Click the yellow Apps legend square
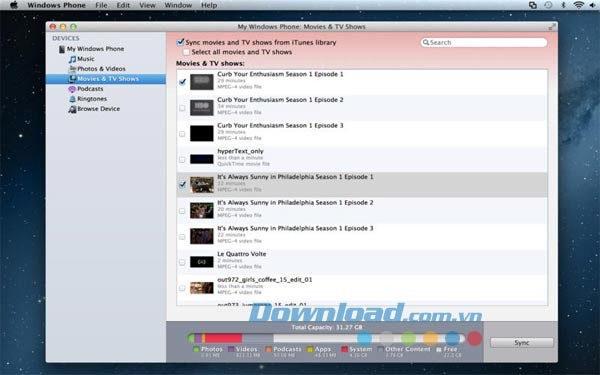This screenshot has height=375, width=600. point(310,349)
